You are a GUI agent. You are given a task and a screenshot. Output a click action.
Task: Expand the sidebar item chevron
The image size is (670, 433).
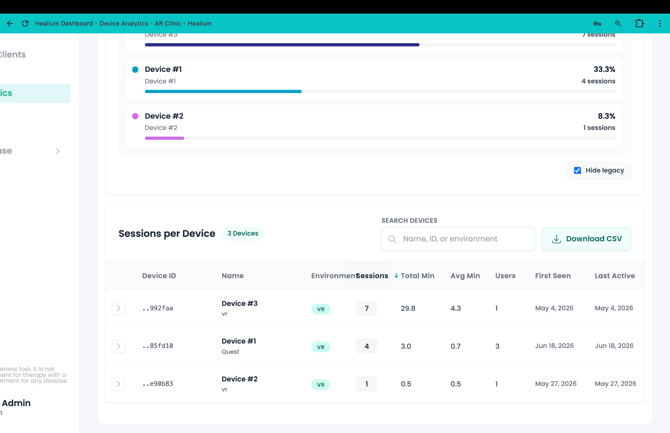point(58,151)
